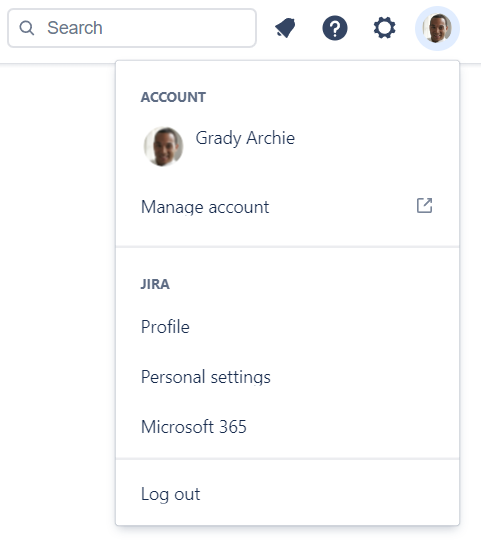Open the notifications bell
Image resolution: width=481 pixels, height=551 pixels.
tap(285, 28)
